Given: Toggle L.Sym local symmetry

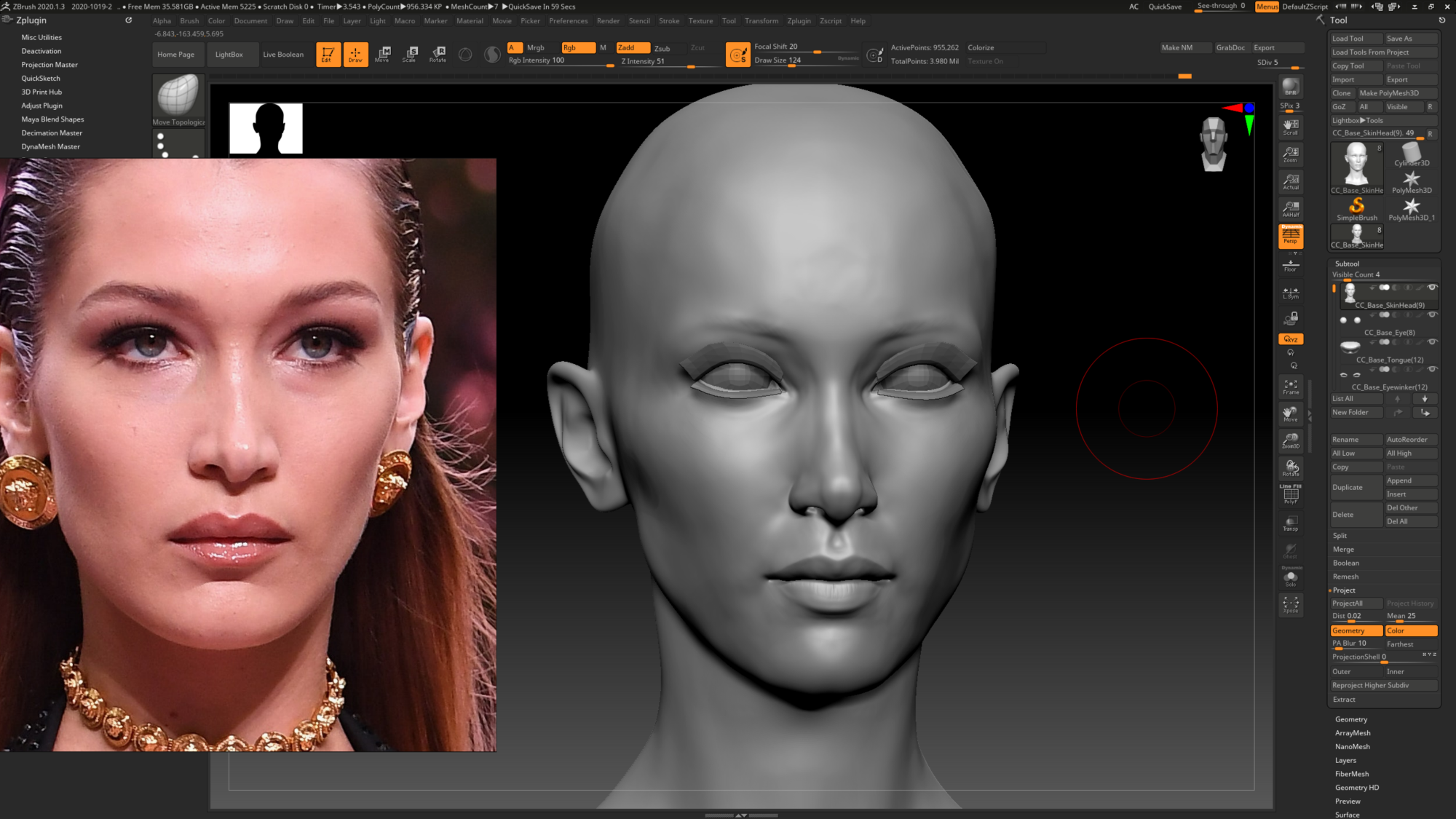Looking at the screenshot, I should point(1290,293).
